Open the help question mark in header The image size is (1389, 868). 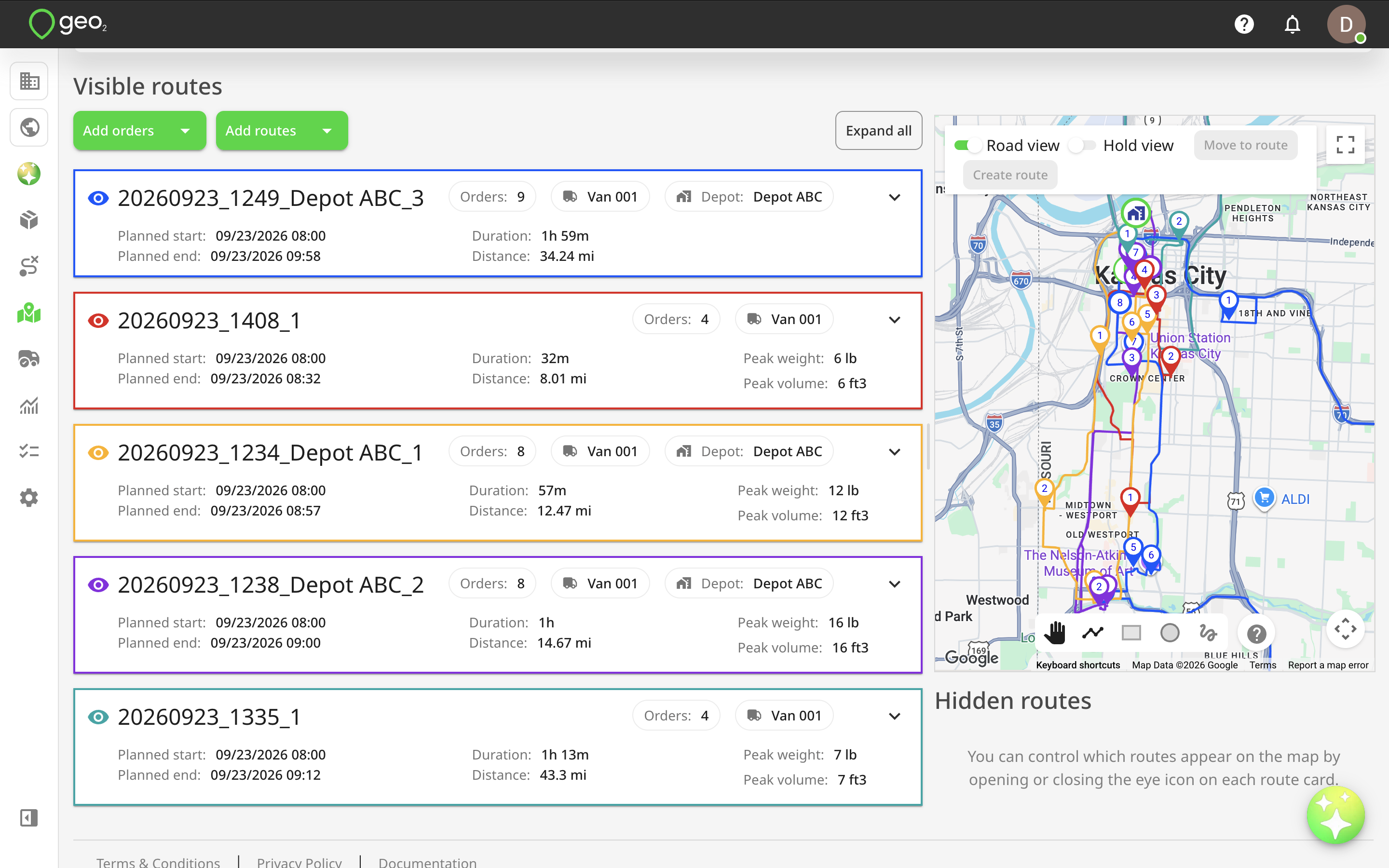(x=1244, y=24)
